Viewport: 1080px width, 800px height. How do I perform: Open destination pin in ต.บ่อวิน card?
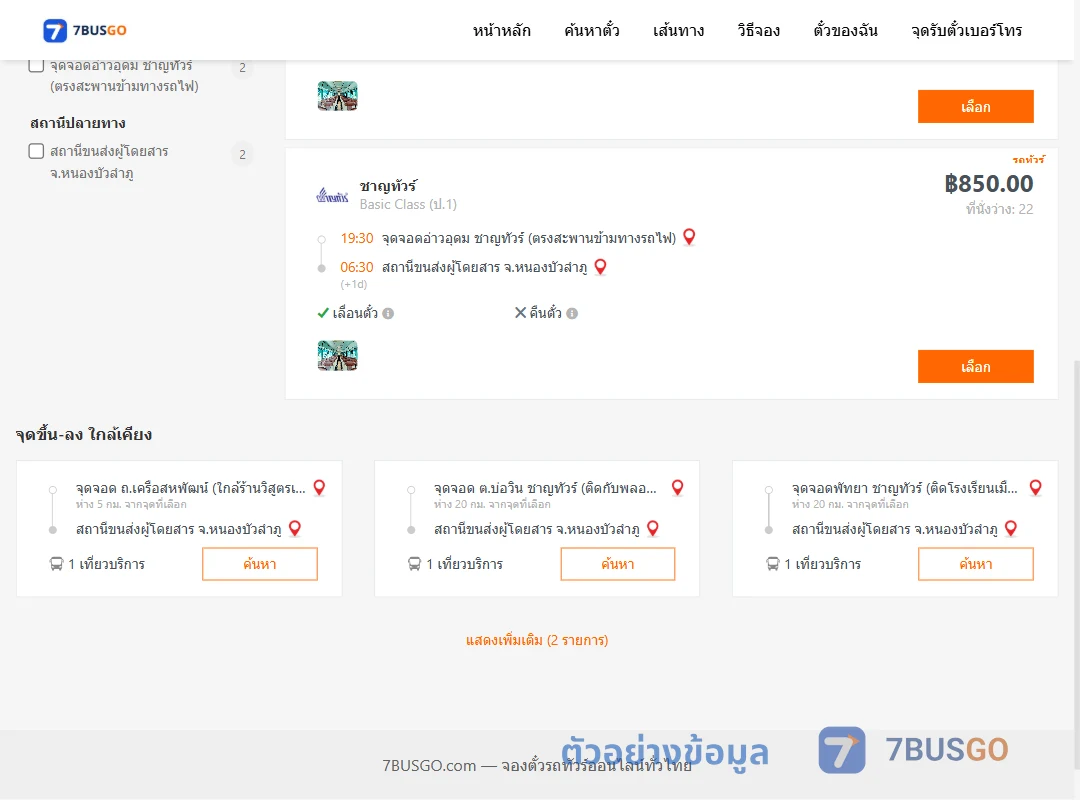pyautogui.click(x=653, y=529)
